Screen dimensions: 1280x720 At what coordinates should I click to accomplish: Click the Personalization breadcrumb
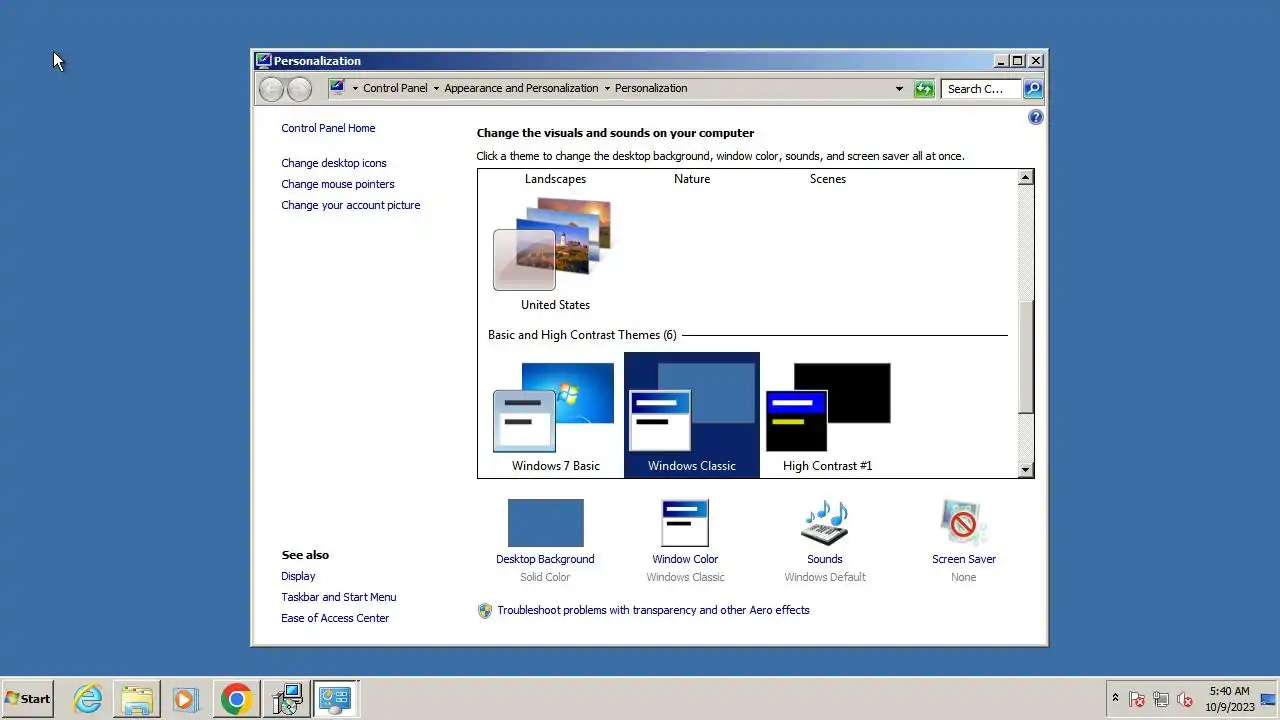[651, 88]
